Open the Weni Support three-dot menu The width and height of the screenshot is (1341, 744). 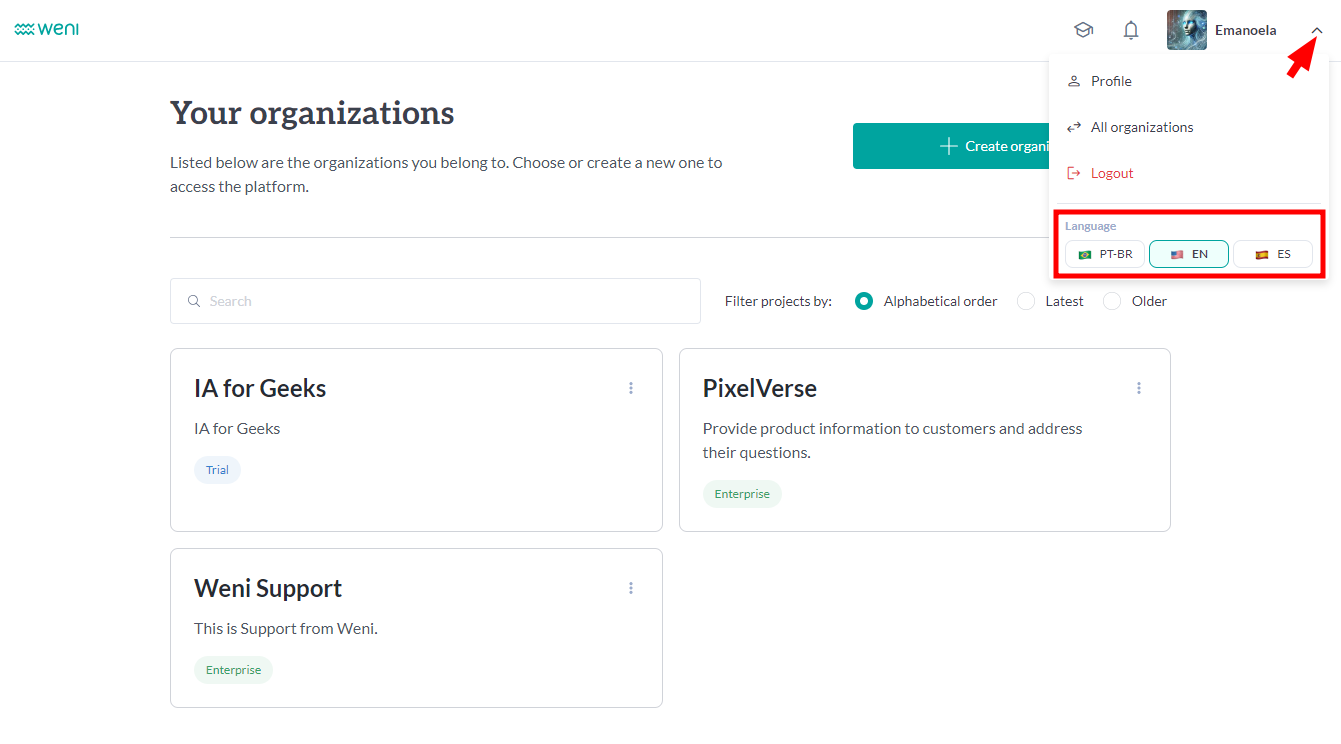click(631, 588)
